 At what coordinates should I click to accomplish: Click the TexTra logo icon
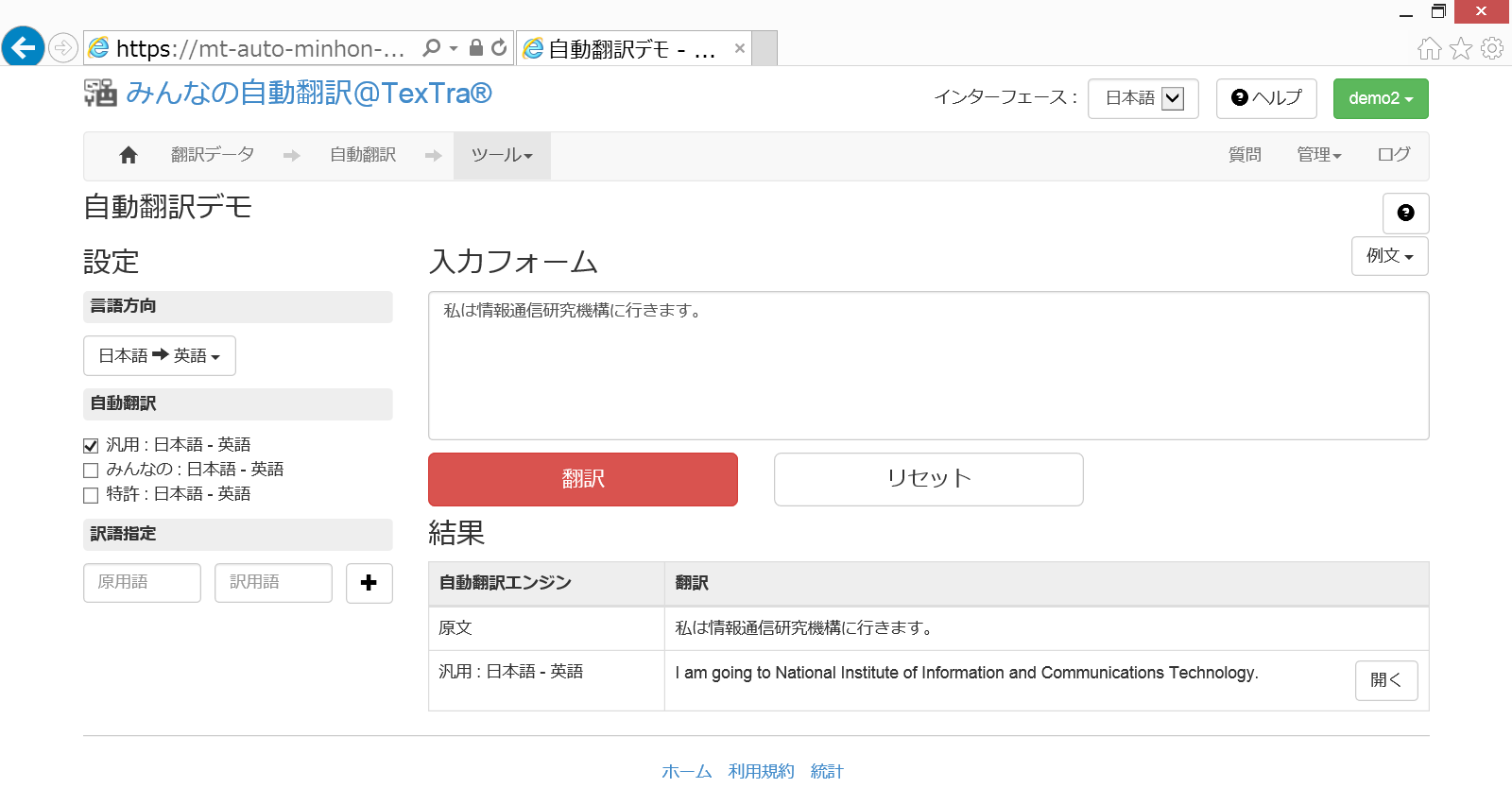pos(100,93)
